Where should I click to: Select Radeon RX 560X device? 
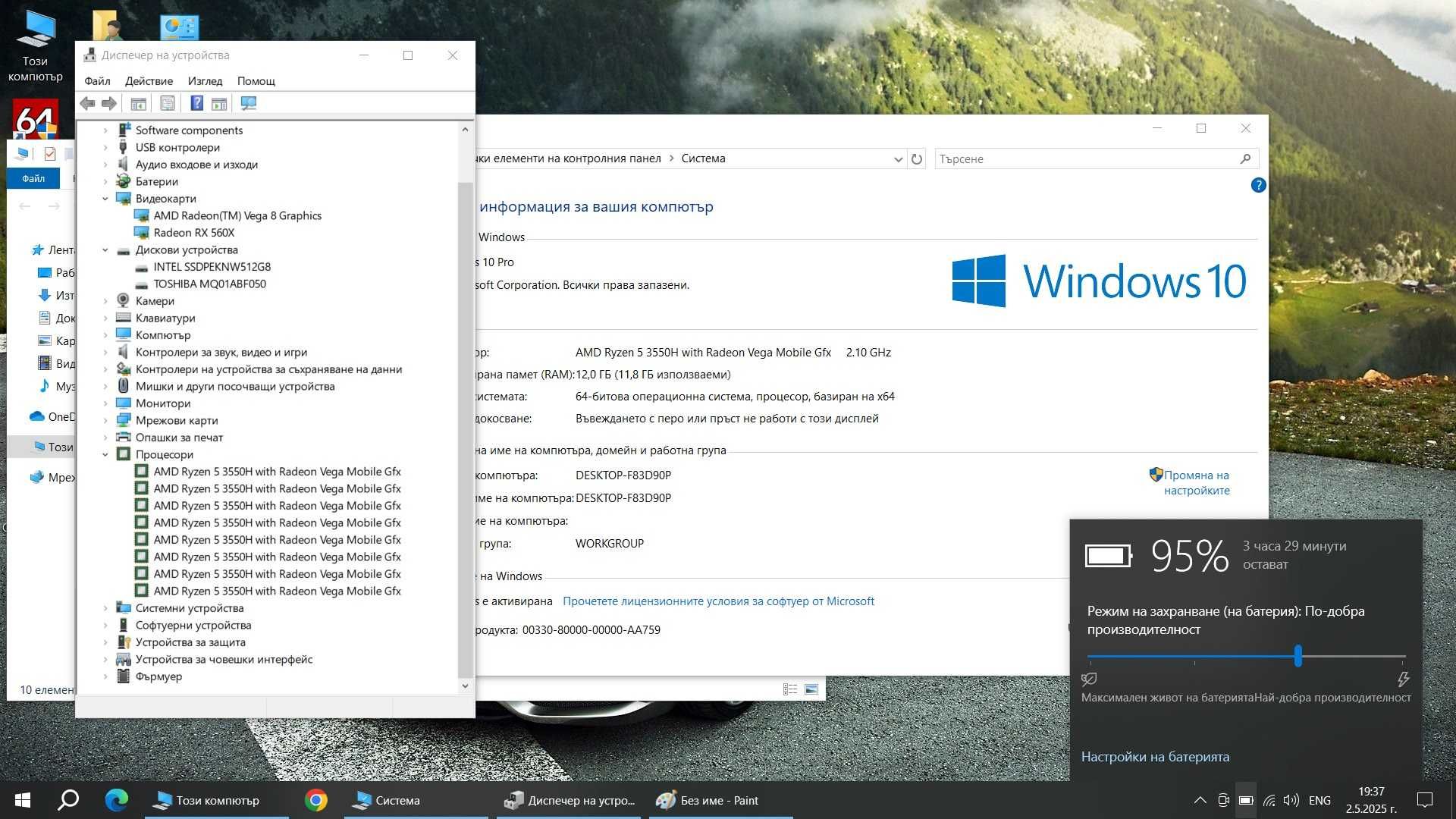(193, 233)
